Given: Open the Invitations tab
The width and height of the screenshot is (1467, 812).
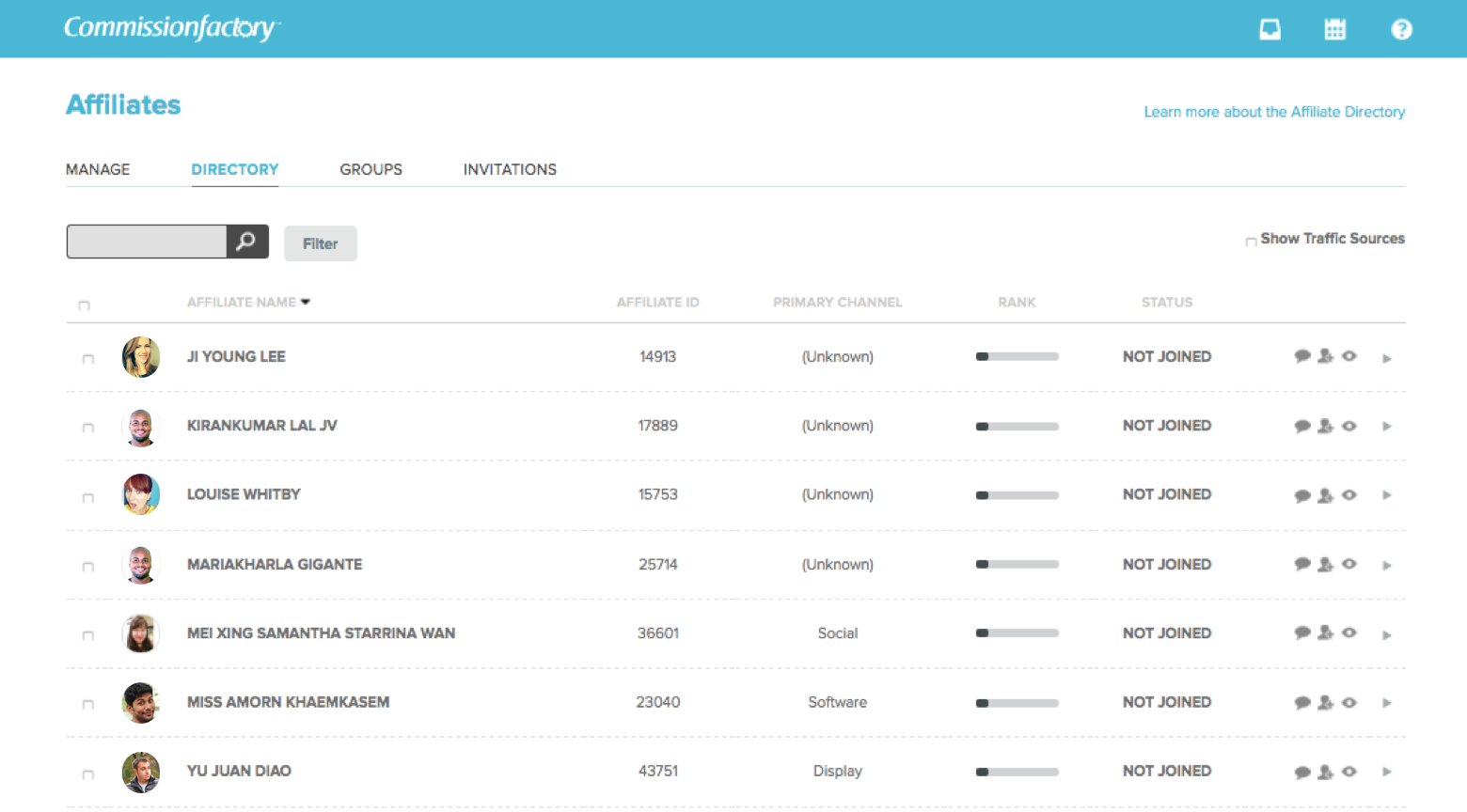Looking at the screenshot, I should click(510, 169).
